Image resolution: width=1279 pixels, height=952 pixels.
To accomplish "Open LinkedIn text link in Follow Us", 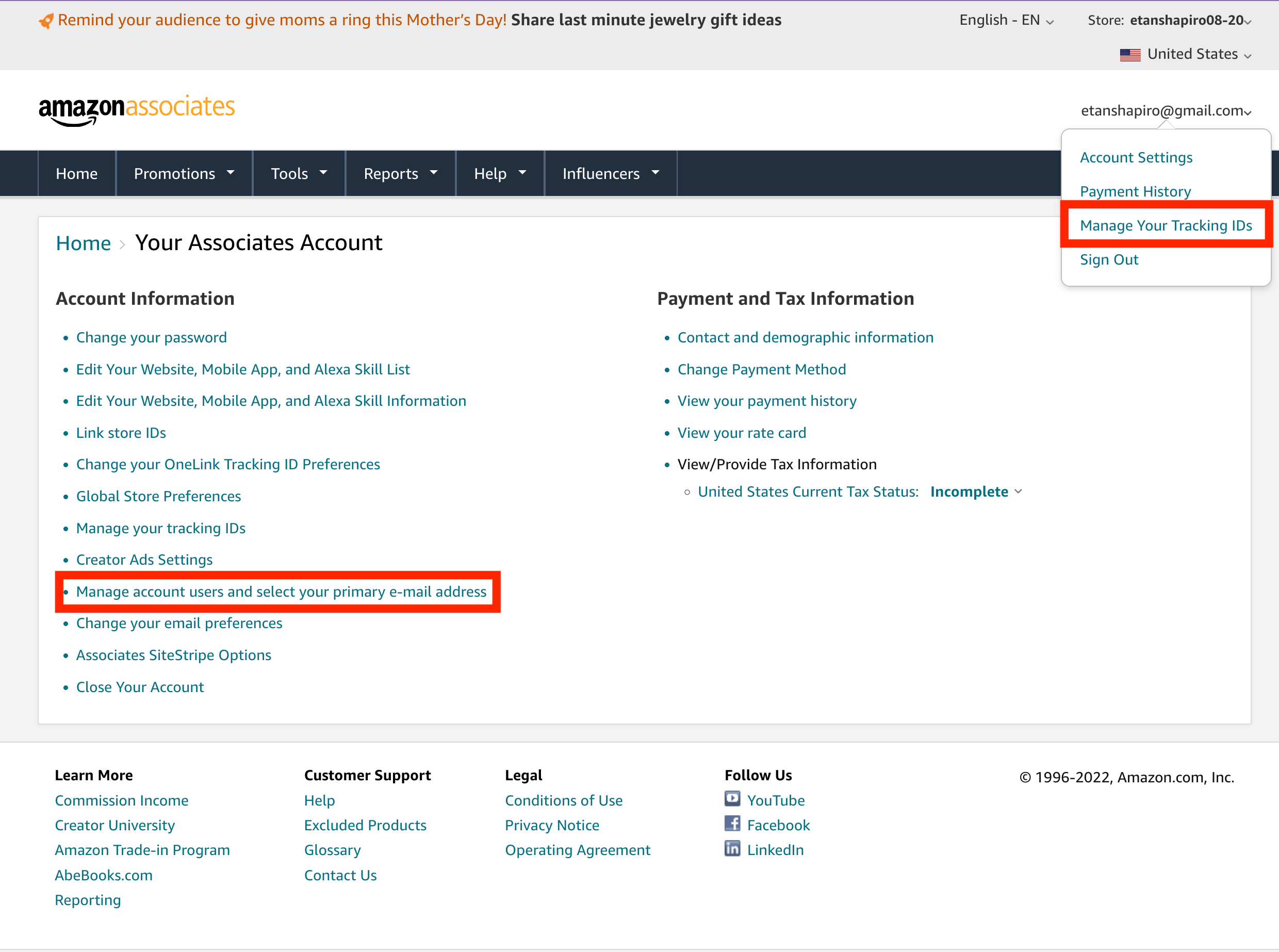I will 775,850.
